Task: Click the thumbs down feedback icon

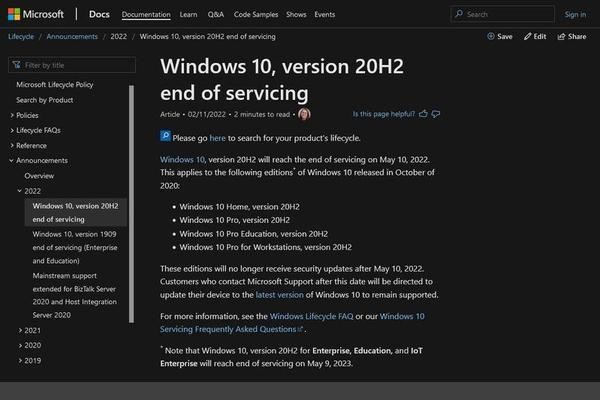Action: pos(436,114)
